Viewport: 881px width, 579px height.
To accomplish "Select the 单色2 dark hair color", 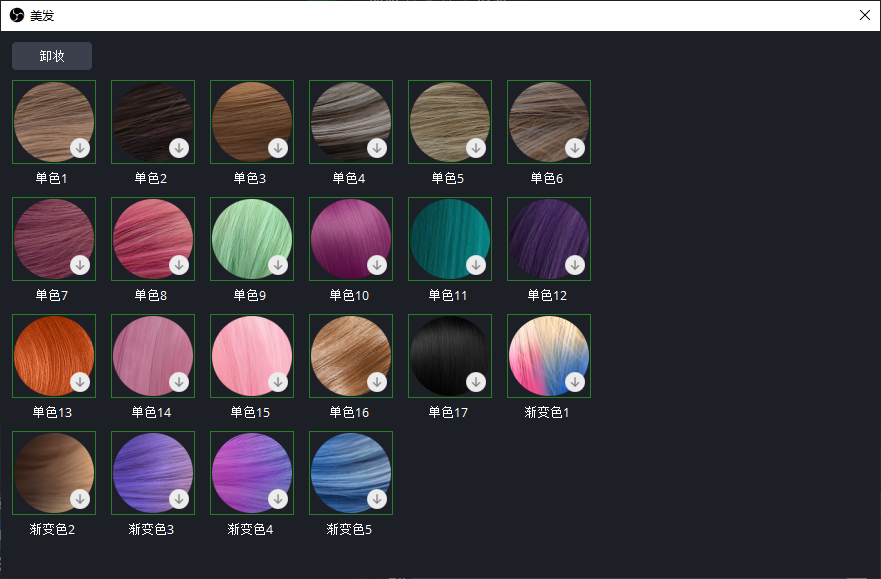I will 152,121.
